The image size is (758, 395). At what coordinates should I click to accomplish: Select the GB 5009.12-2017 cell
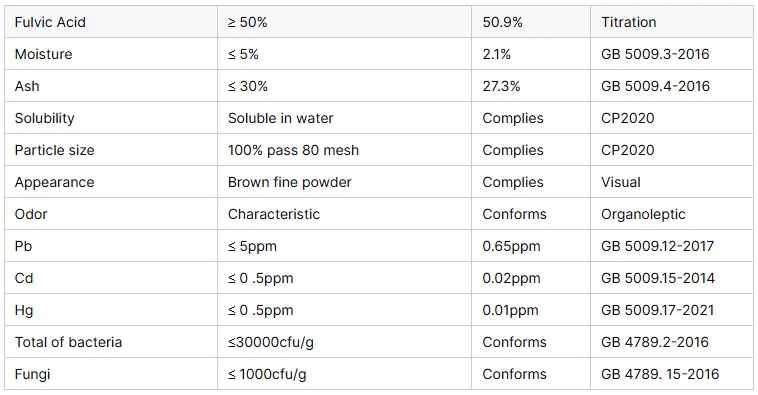[x=657, y=246]
